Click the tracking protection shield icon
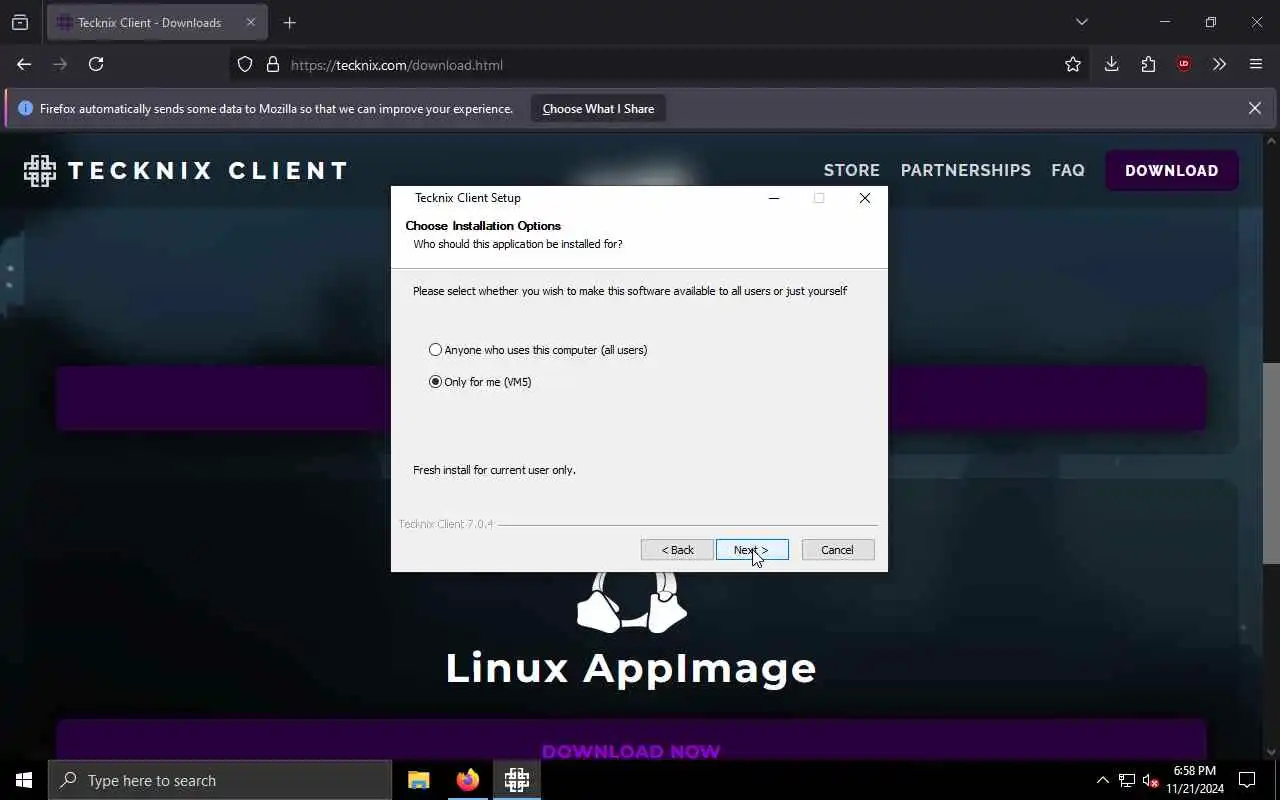This screenshot has width=1280, height=800. coord(245,64)
